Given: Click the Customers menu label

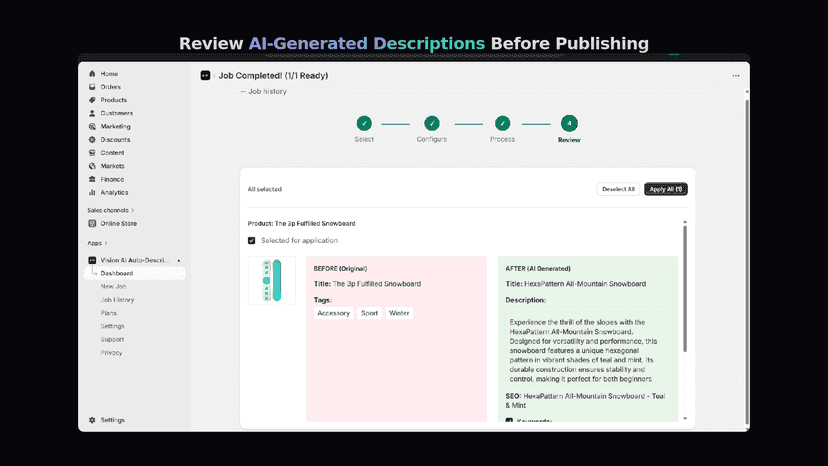Looking at the screenshot, I should 117,113.
